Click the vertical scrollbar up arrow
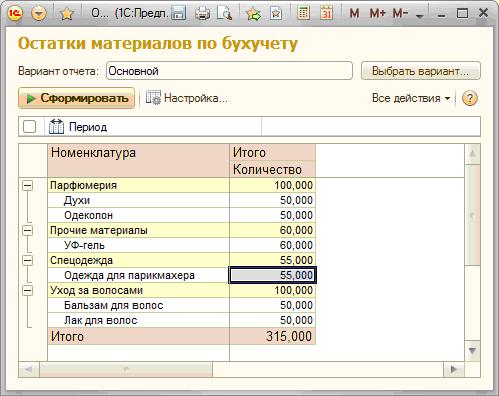The width and height of the screenshot is (499, 396). point(472,154)
